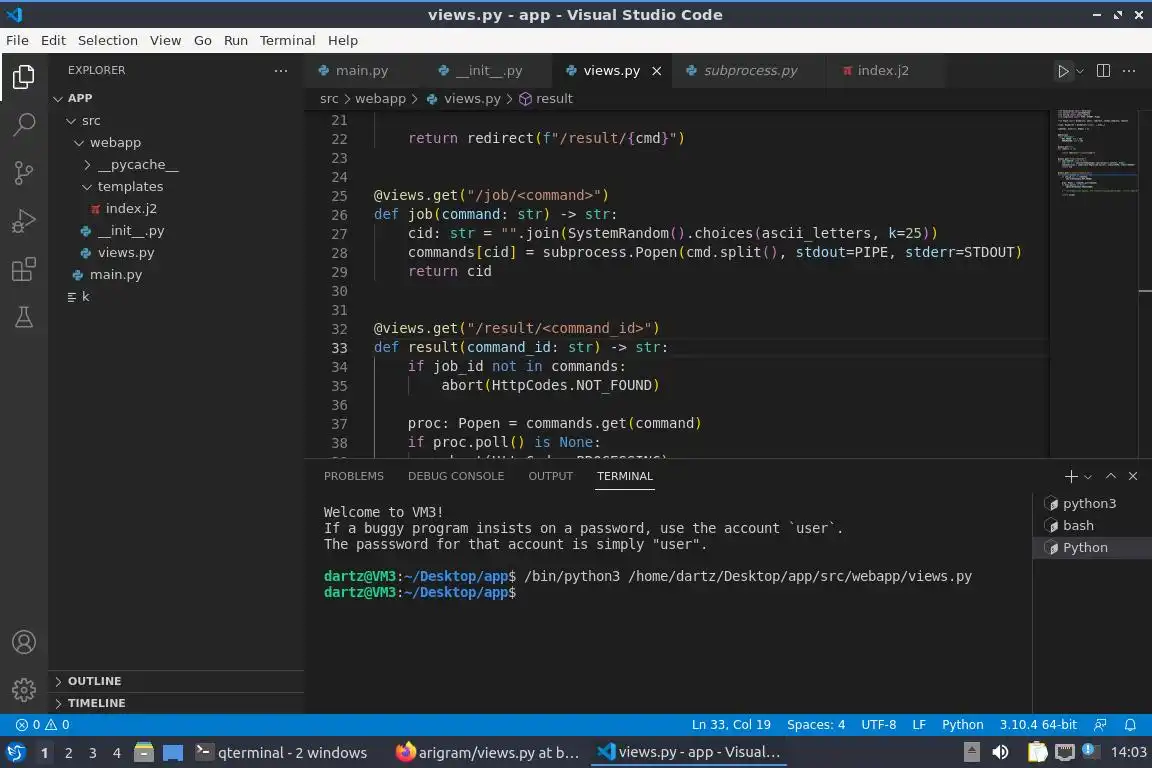This screenshot has height=768, width=1152.
Task: Switch to the PROBLEMS panel tab
Action: (x=353, y=476)
